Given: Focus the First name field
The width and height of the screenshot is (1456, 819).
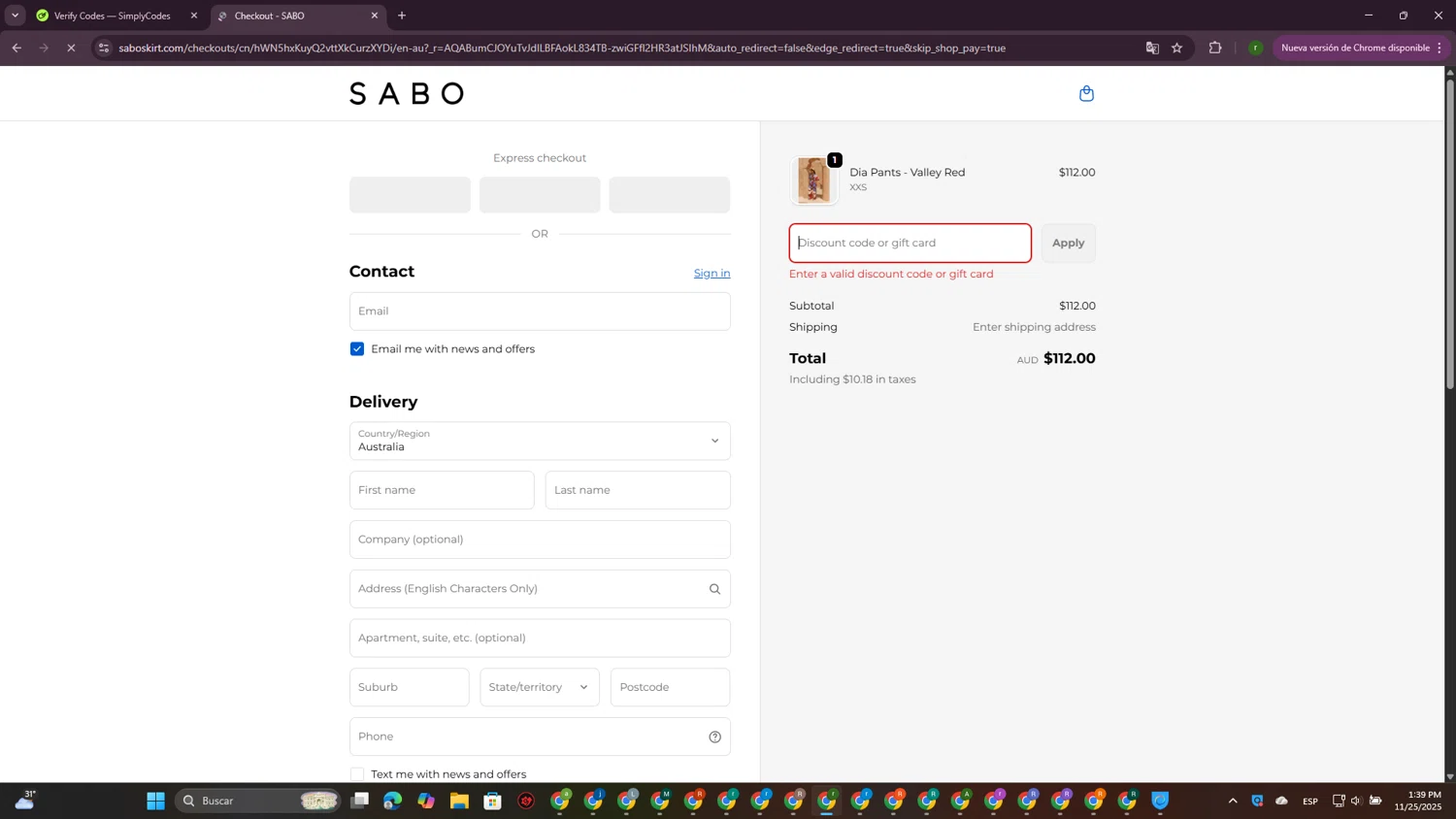Looking at the screenshot, I should (442, 490).
